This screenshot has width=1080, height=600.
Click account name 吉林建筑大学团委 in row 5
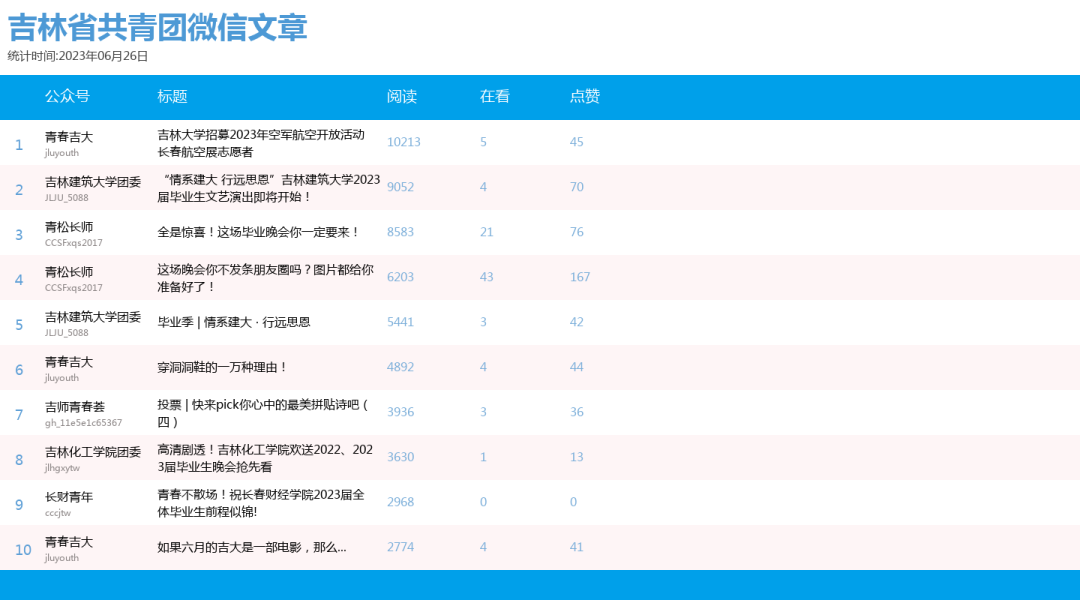[x=93, y=317]
